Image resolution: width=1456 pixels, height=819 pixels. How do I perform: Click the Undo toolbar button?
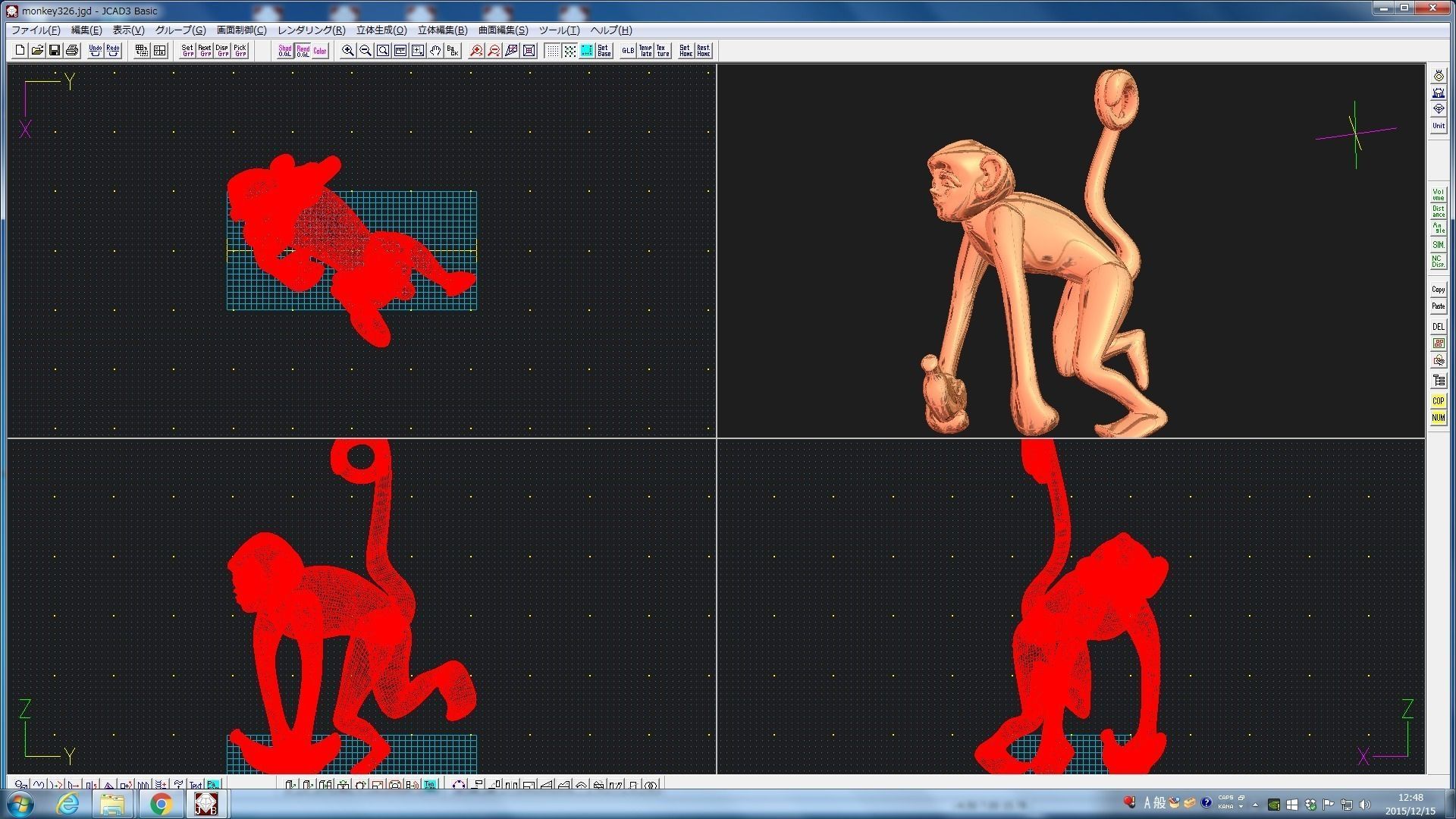[95, 50]
